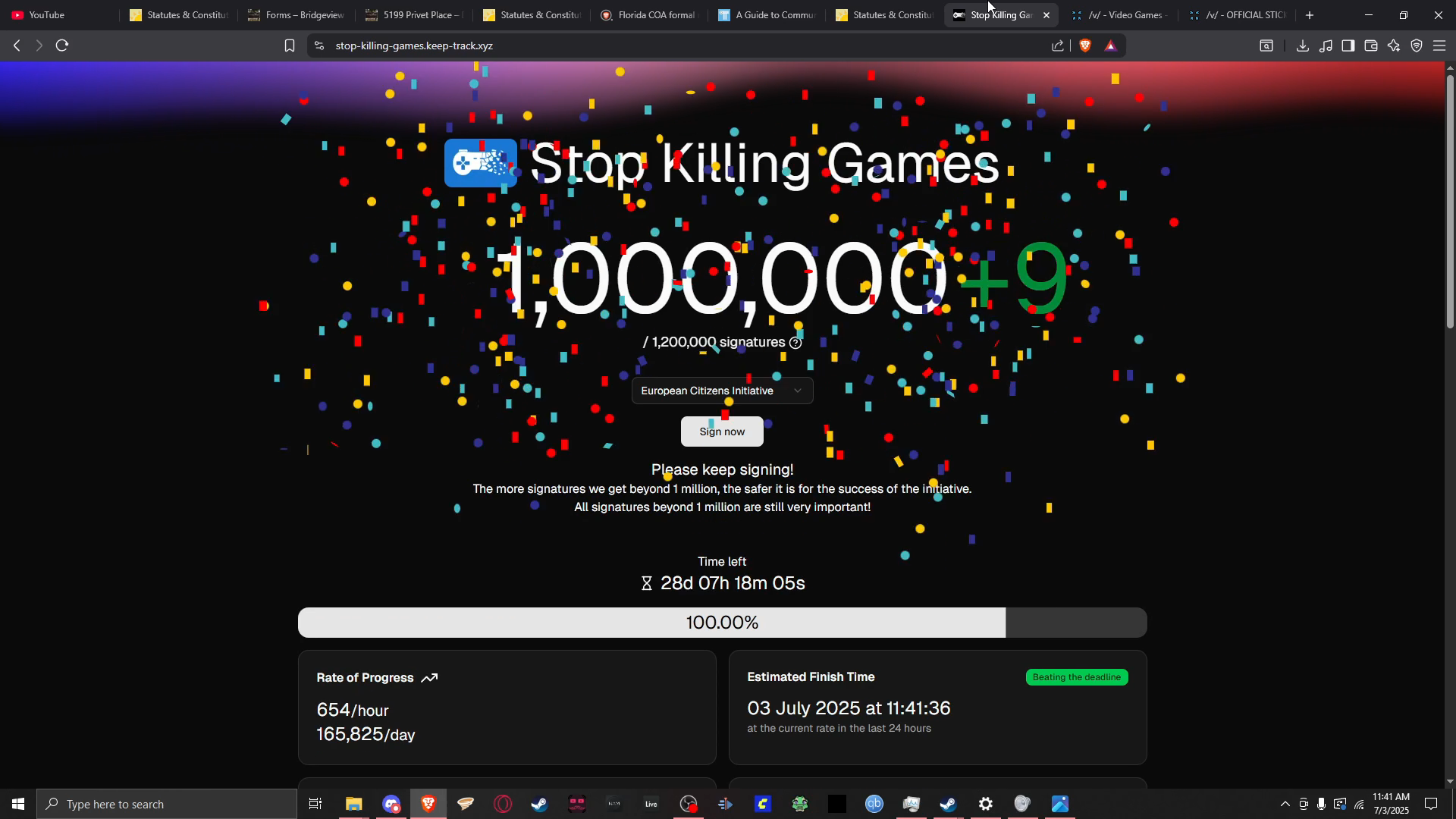Open Brave Shields lion icon
This screenshot has height=819, width=1456.
(x=1085, y=45)
